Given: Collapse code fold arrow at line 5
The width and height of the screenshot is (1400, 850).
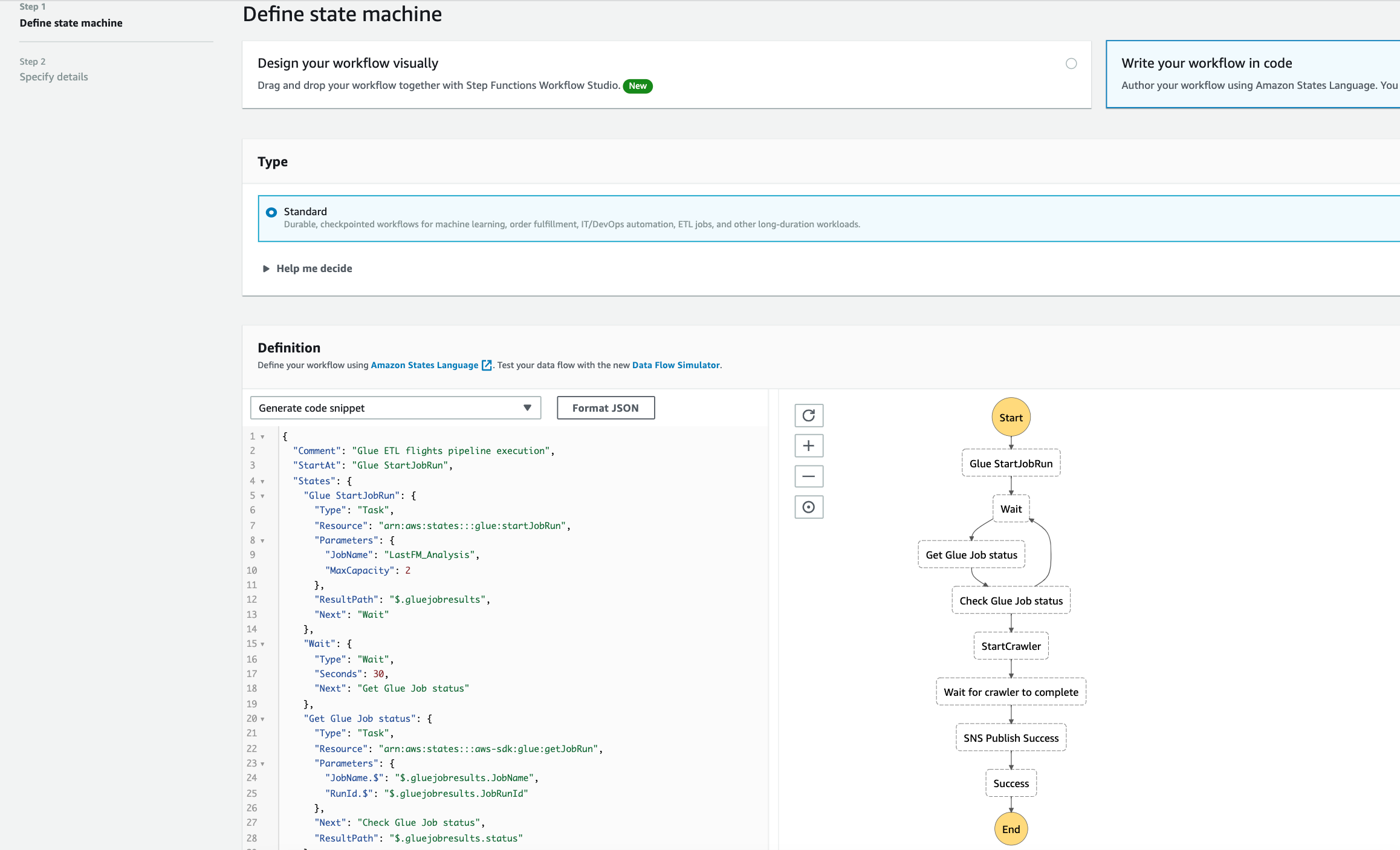Looking at the screenshot, I should 262,496.
